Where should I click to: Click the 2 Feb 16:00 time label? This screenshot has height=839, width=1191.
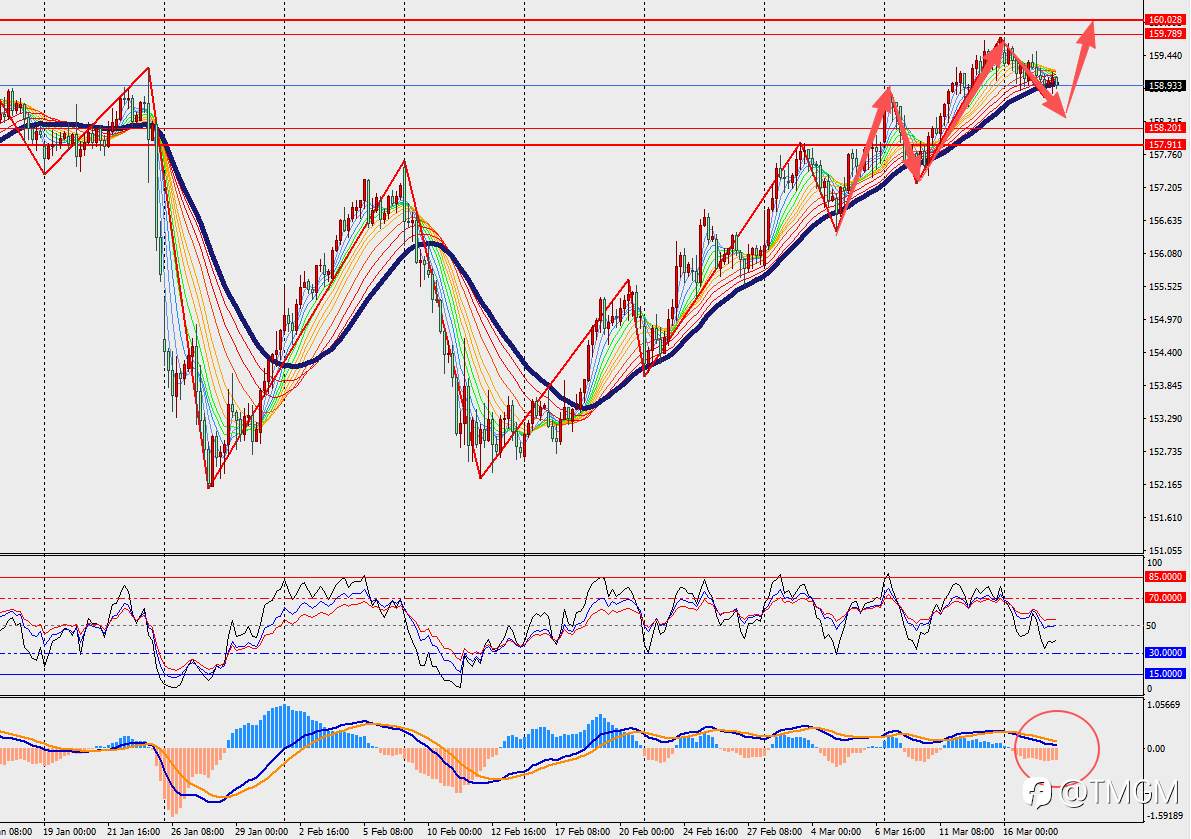point(324,831)
